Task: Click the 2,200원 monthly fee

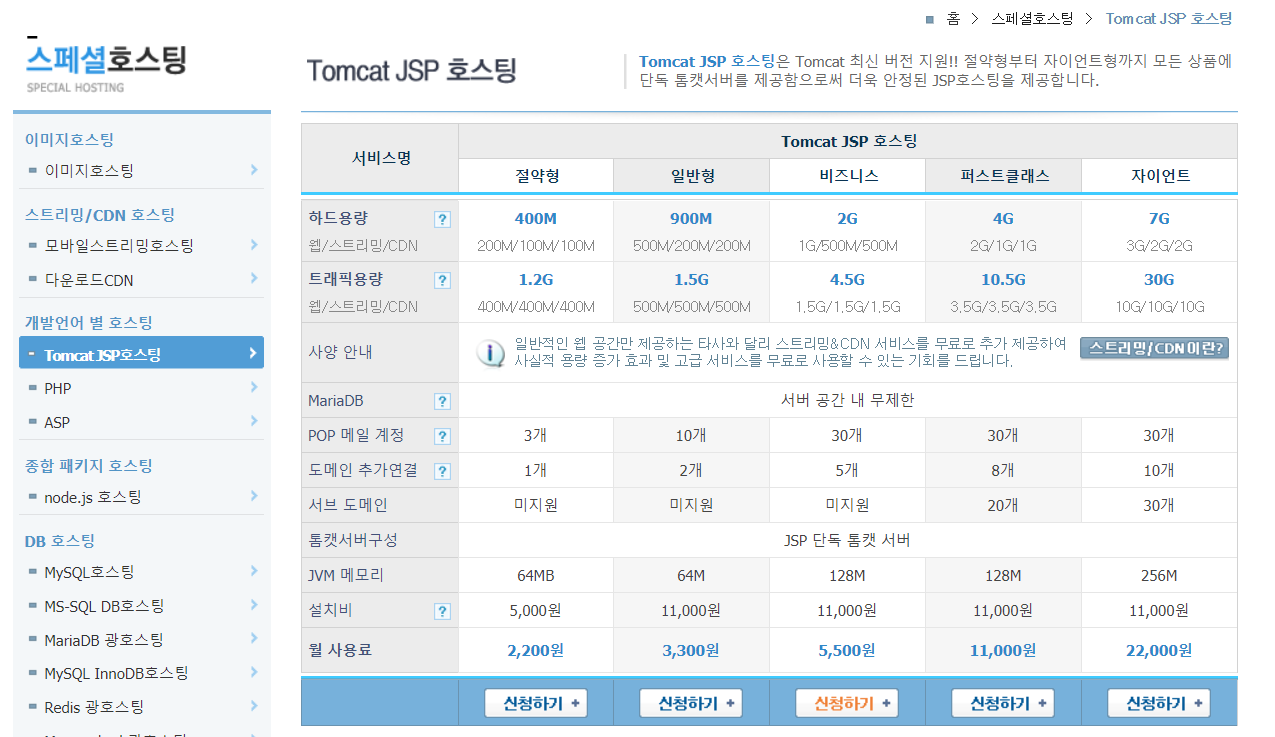Action: [536, 651]
